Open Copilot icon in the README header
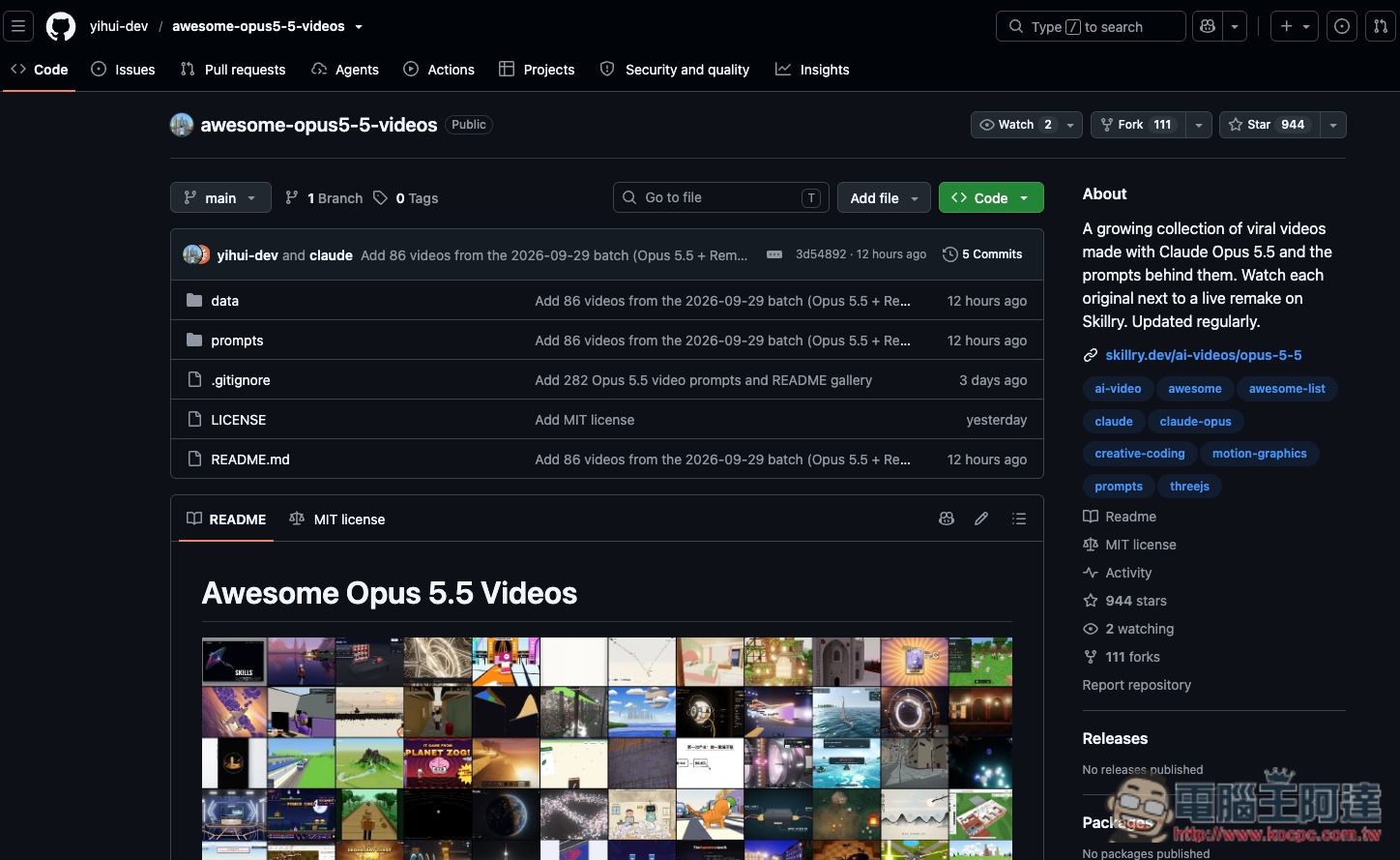The height and width of the screenshot is (860, 1400). pyautogui.click(x=947, y=519)
